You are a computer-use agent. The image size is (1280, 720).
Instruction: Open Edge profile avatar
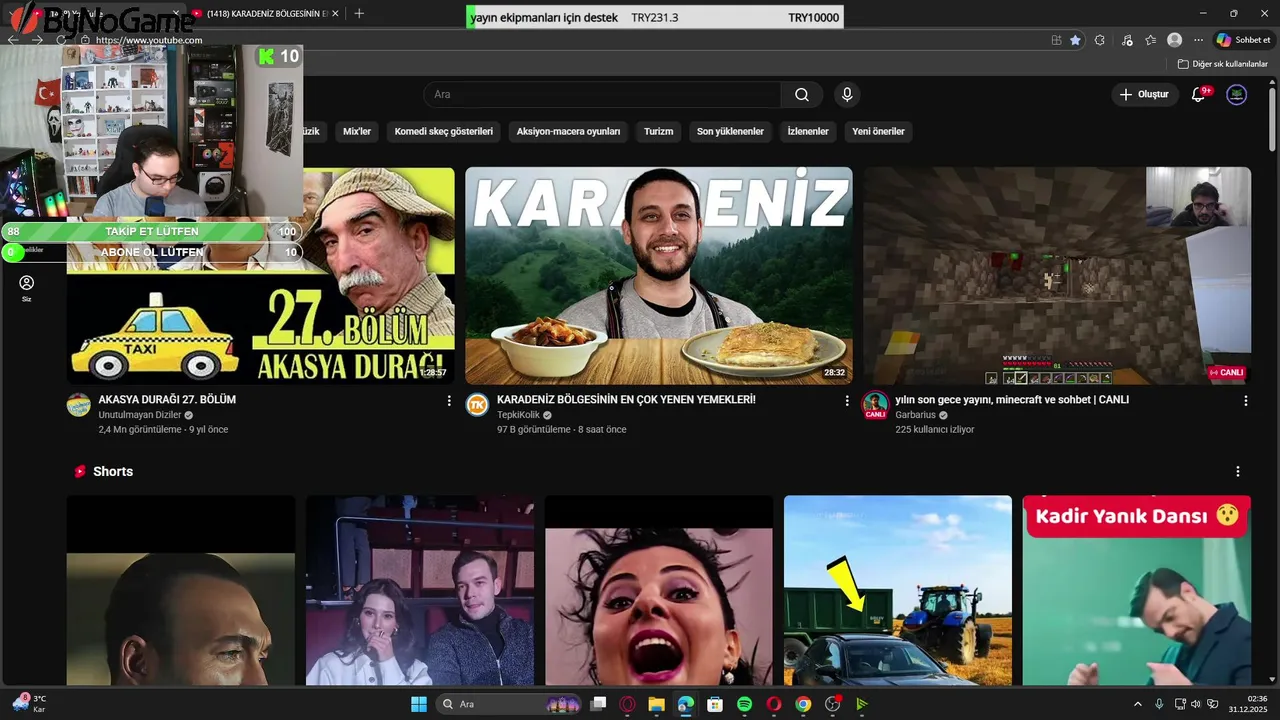[x=1175, y=40]
